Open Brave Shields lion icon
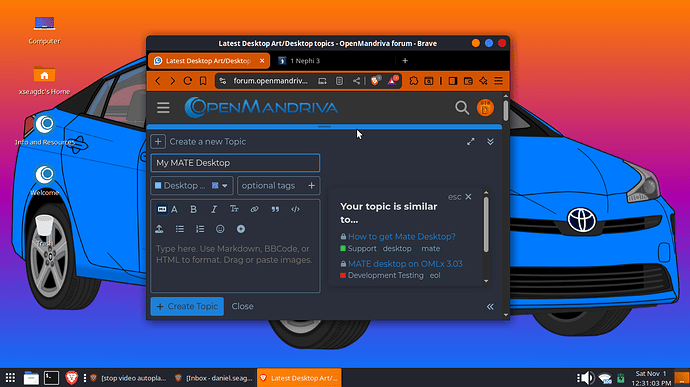 [x=375, y=81]
